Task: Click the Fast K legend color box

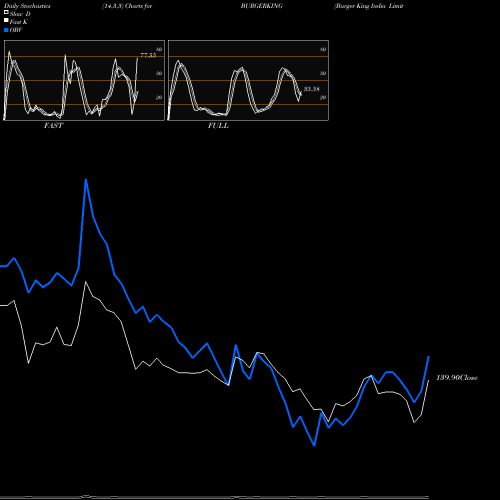Action: click(x=6, y=20)
